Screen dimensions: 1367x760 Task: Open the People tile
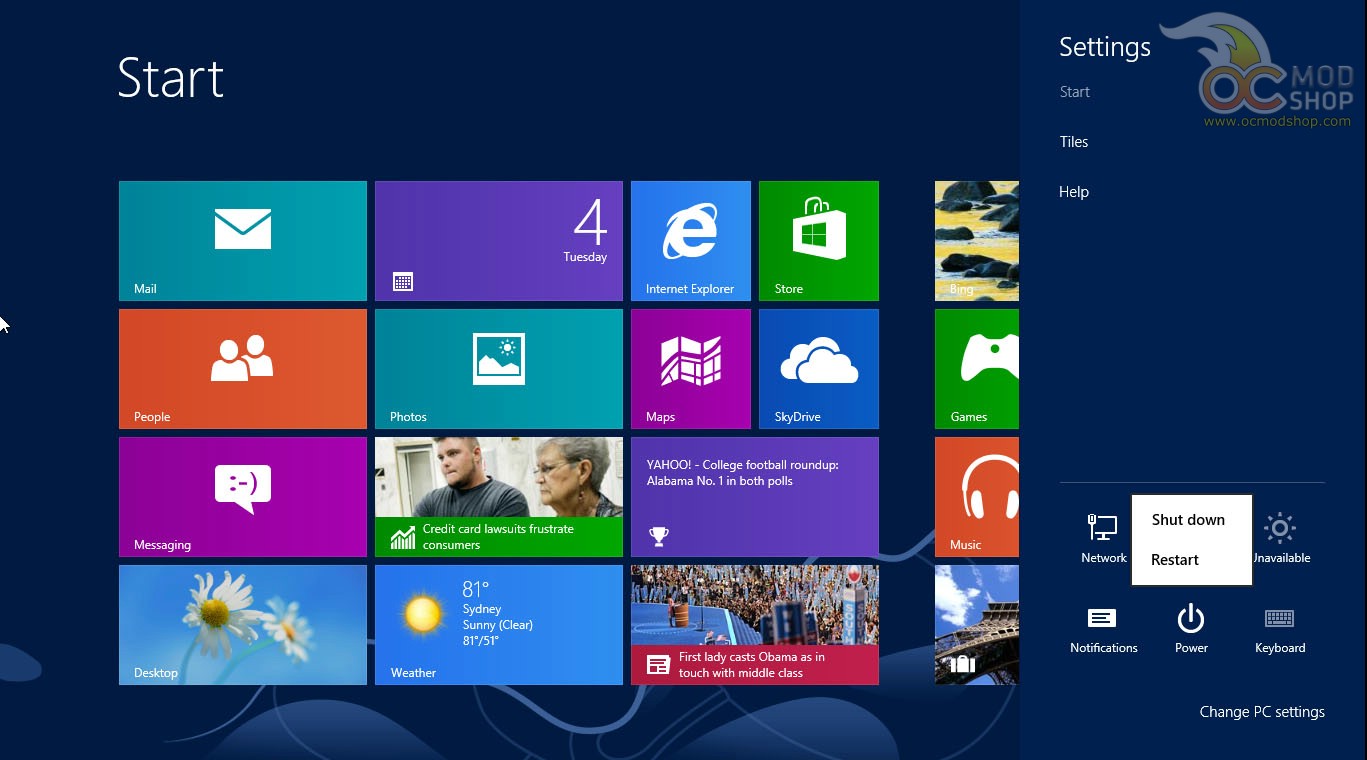pyautogui.click(x=243, y=369)
